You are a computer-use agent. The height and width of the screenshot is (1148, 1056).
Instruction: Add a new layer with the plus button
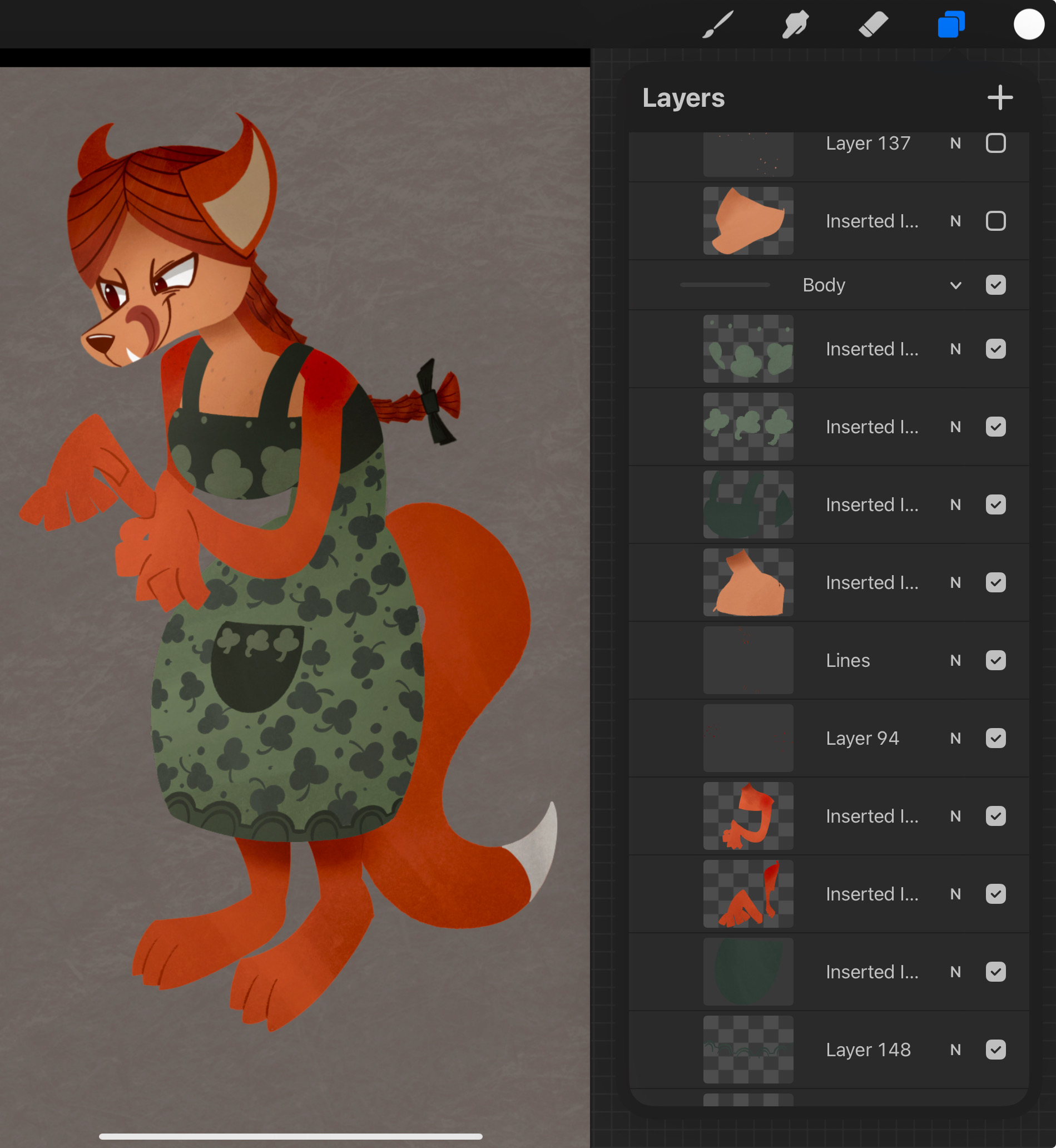pyautogui.click(x=1000, y=98)
